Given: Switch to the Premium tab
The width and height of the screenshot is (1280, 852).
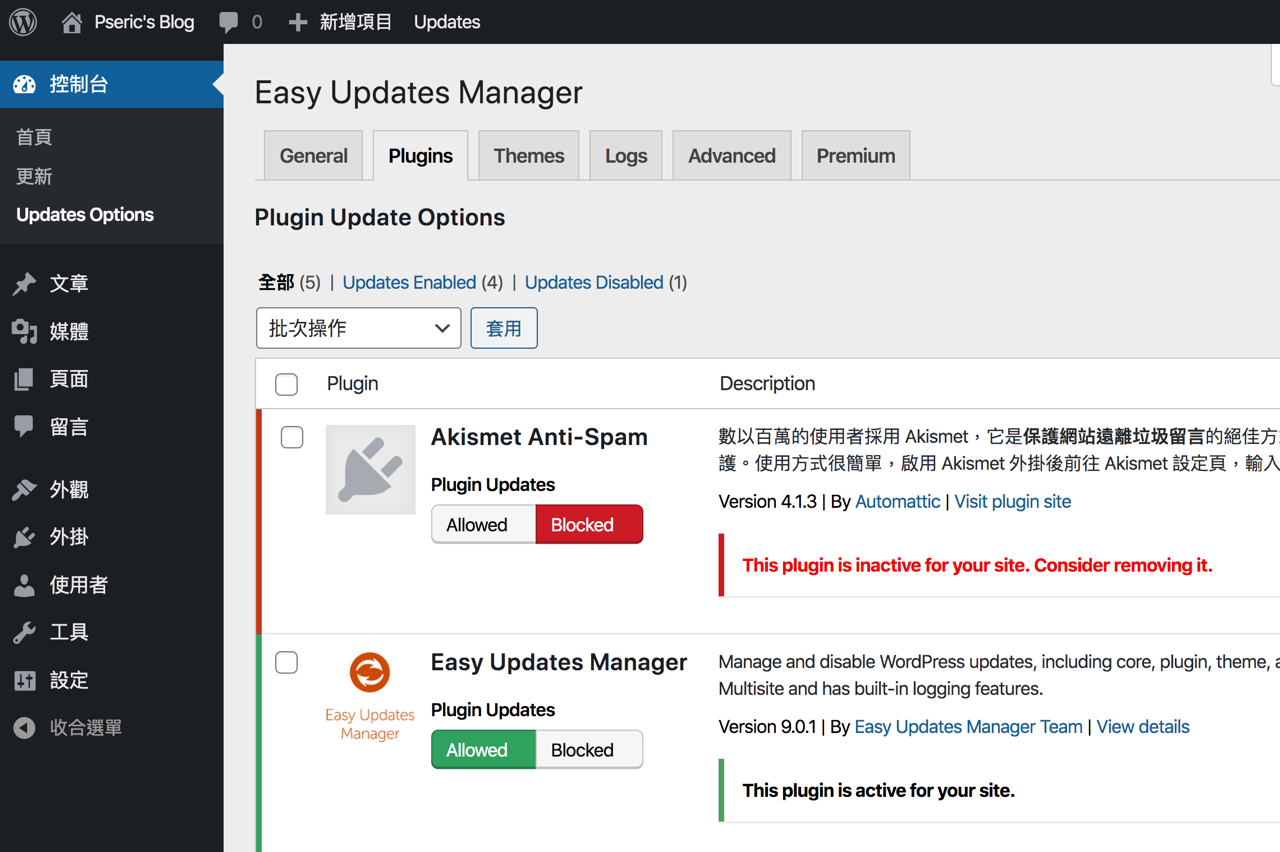Looking at the screenshot, I should pos(856,156).
